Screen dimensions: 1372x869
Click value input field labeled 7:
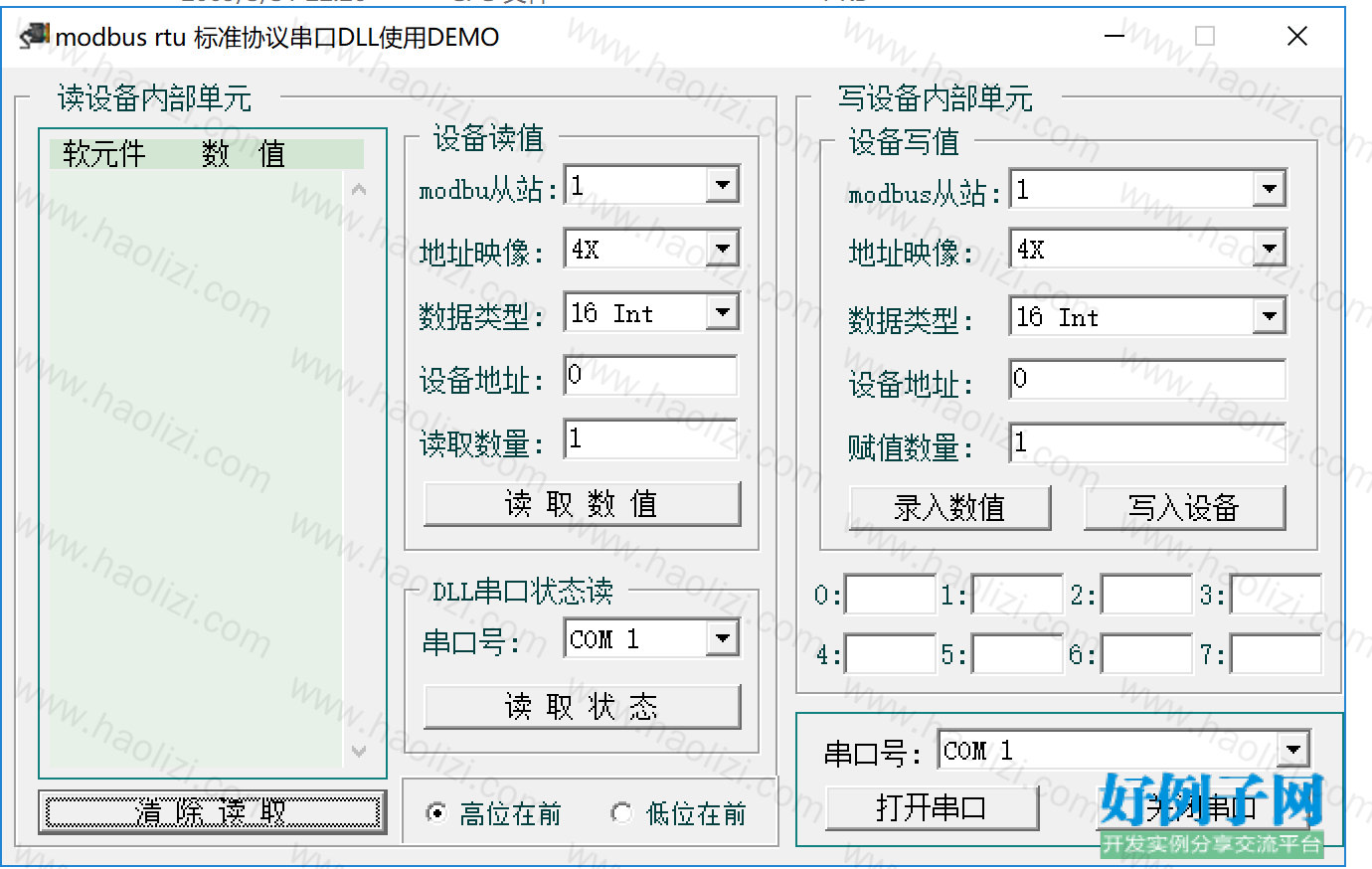(1276, 654)
